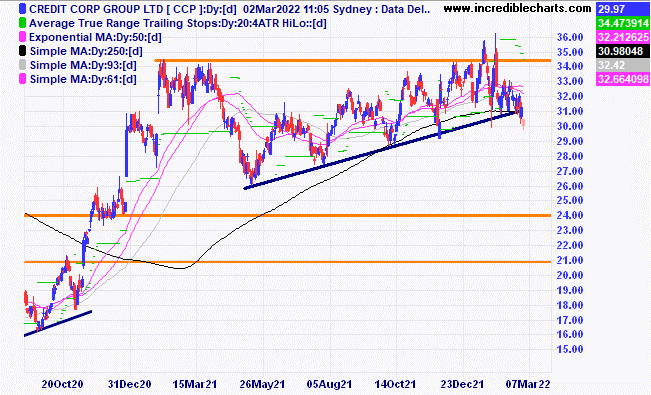Click the green Average True Range legend swatch
This screenshot has height=395, width=651.
point(22,23)
